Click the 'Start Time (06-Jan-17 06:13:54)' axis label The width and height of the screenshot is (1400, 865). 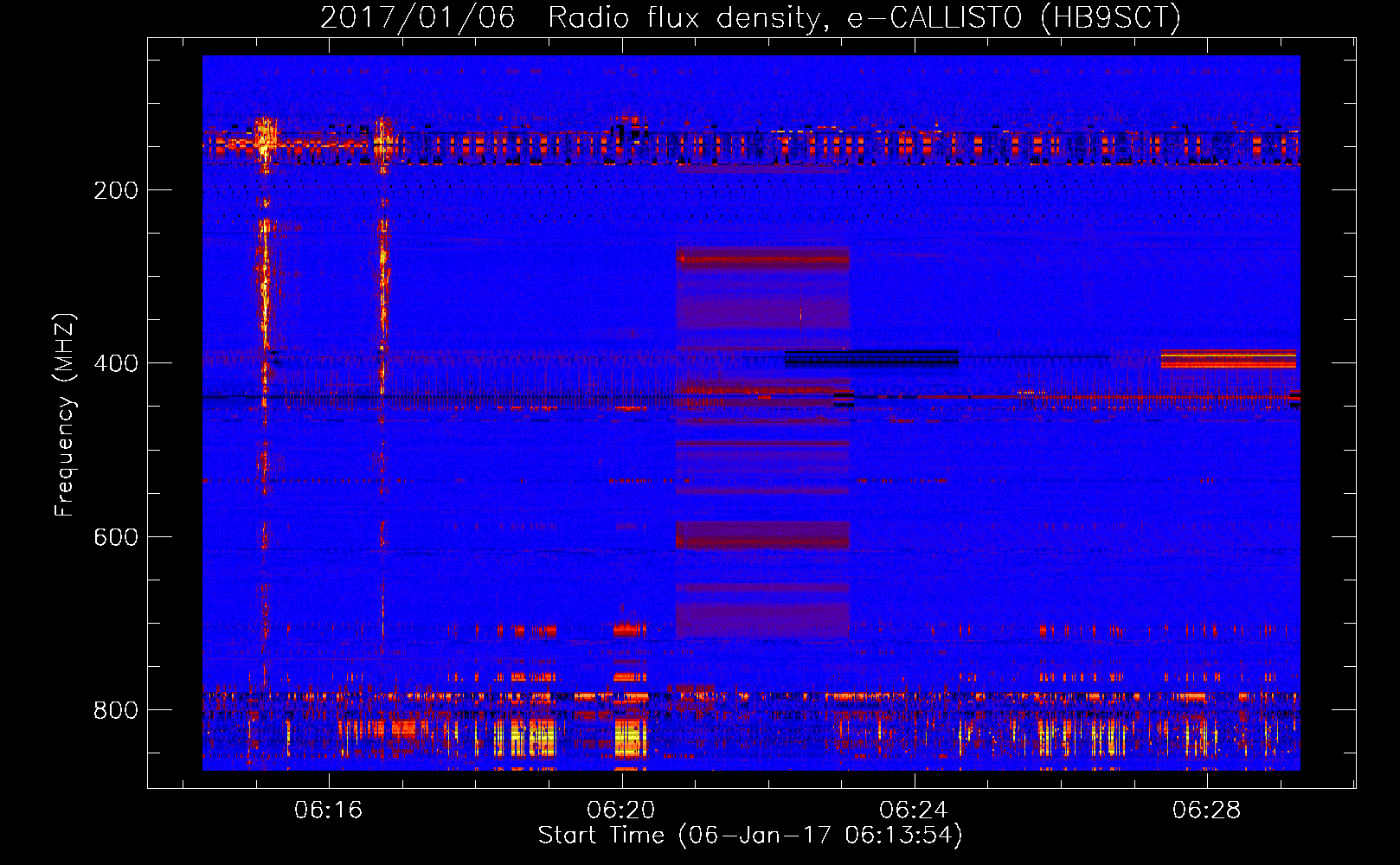[x=750, y=835]
